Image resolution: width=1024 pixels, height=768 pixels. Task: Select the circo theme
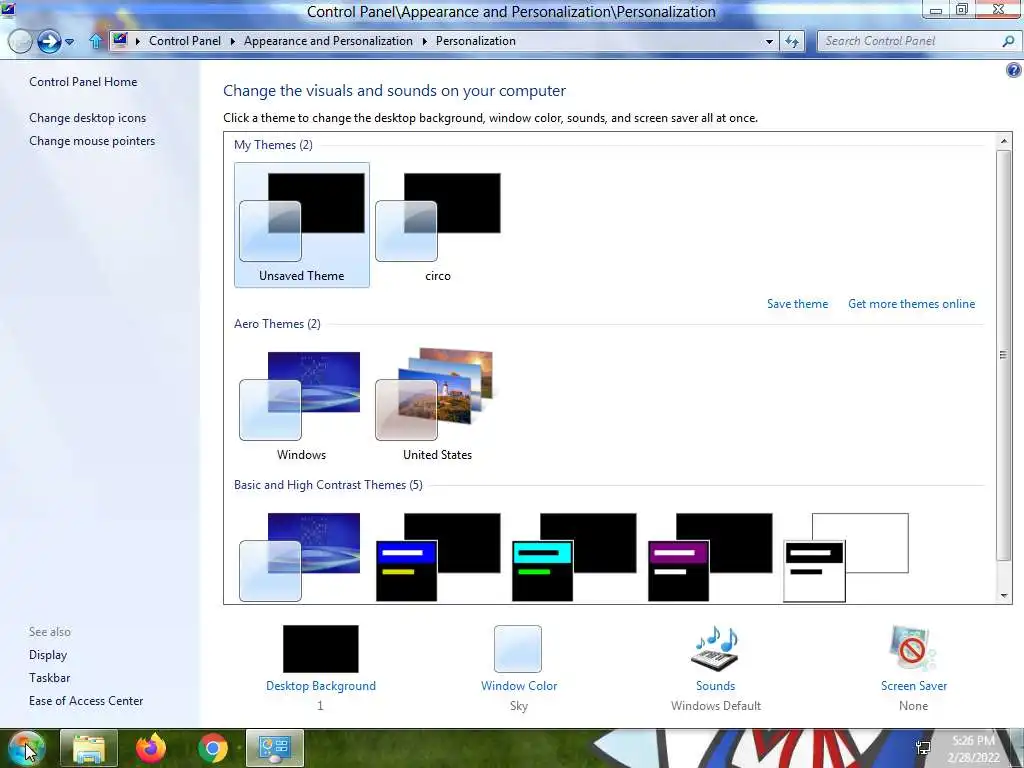[x=438, y=225]
